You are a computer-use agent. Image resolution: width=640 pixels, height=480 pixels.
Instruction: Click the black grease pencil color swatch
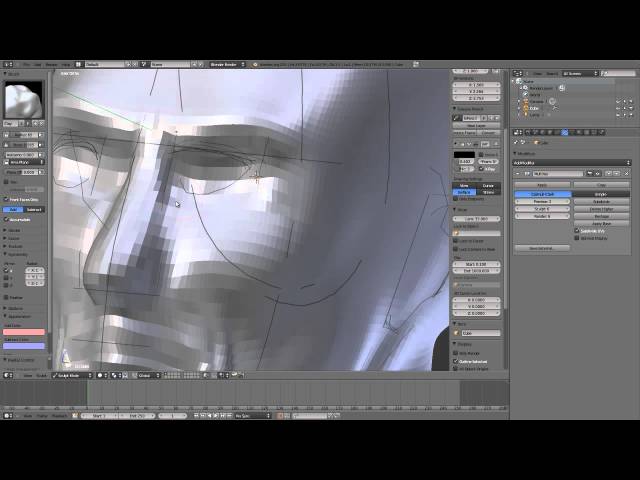464,155
